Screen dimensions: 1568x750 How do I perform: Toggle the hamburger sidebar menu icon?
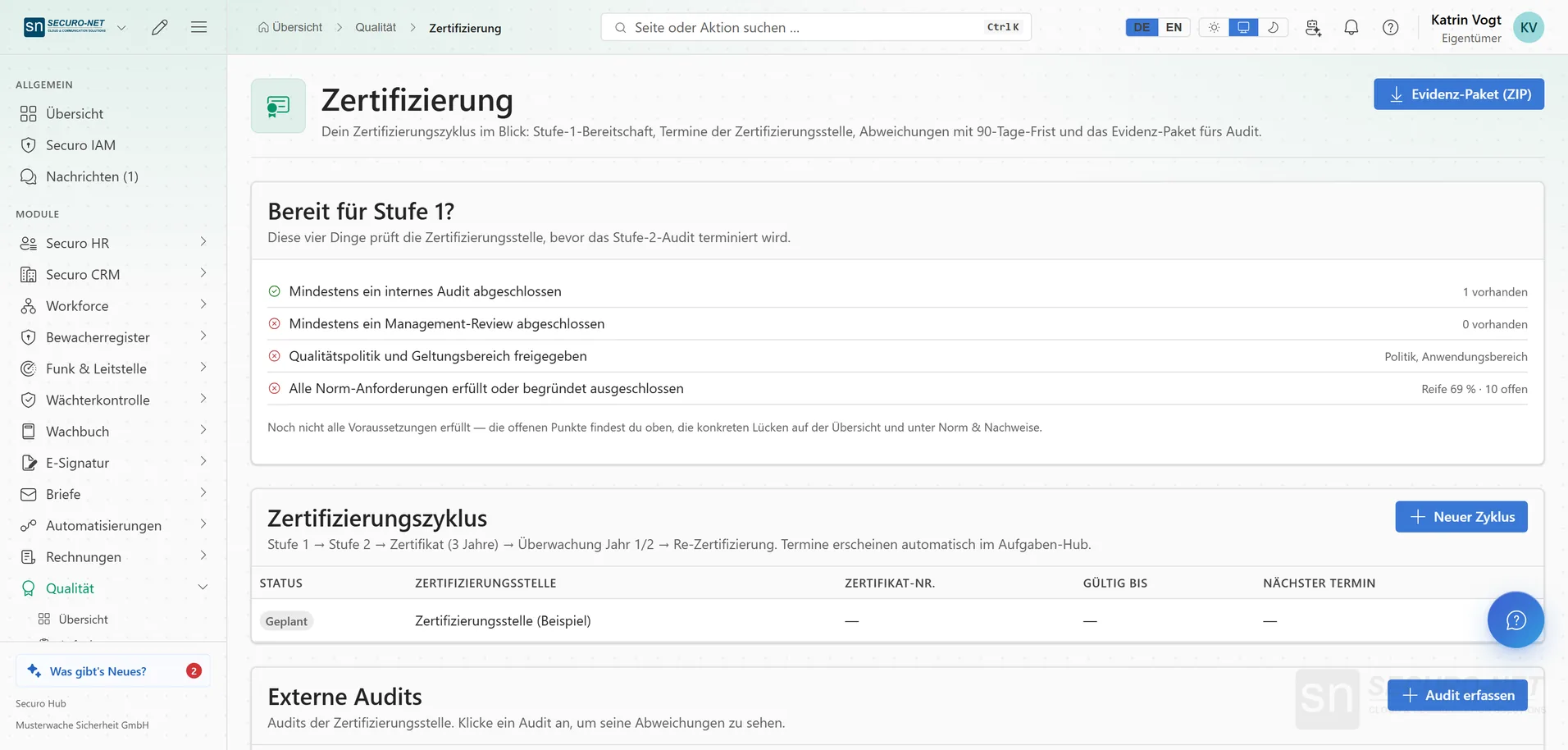point(198,27)
